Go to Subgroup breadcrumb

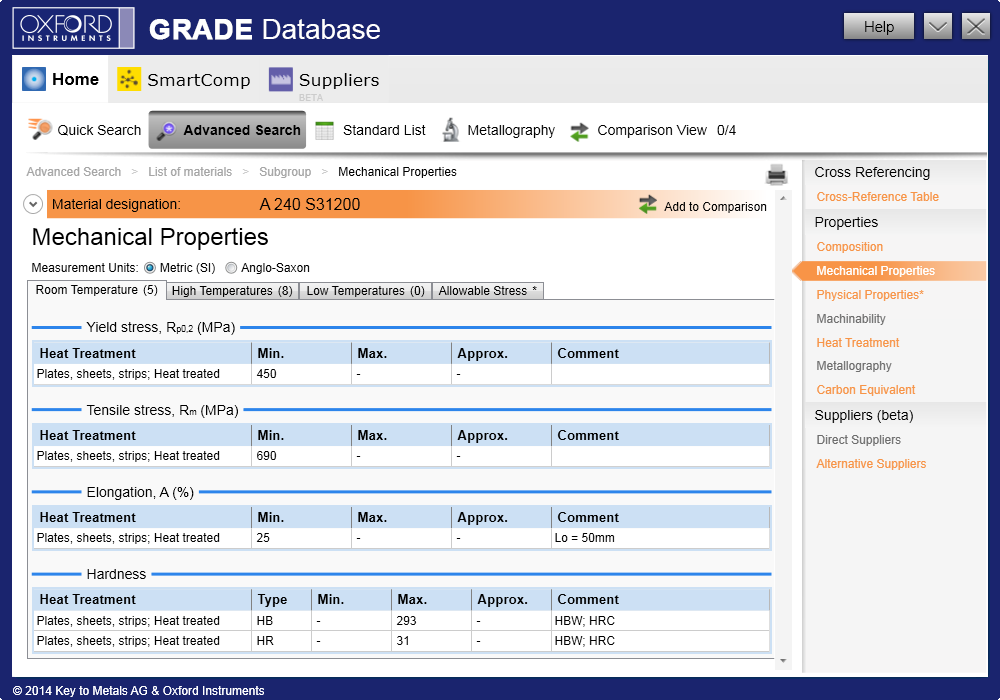point(285,171)
